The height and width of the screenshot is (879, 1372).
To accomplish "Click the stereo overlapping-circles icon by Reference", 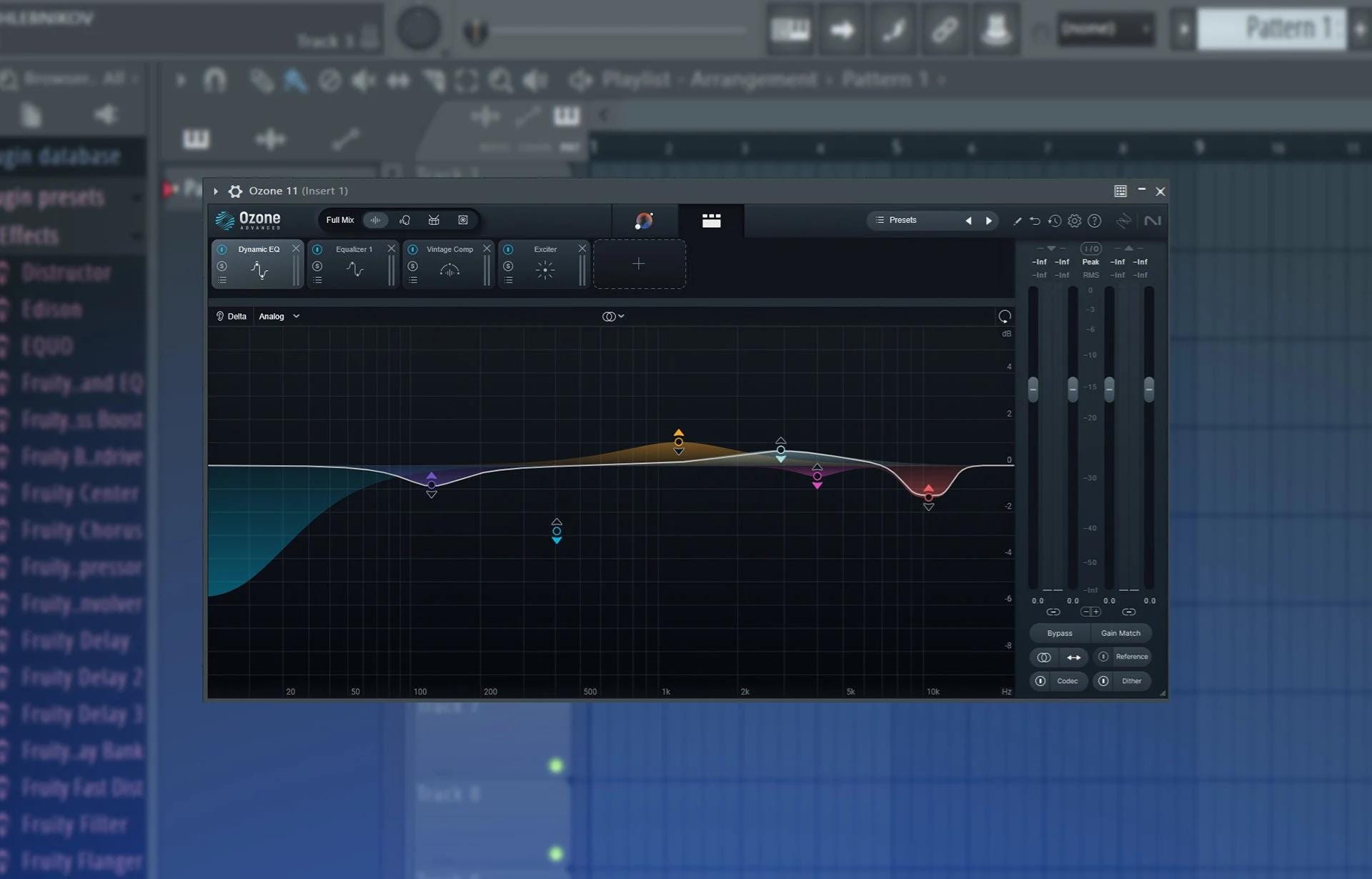I will [x=1044, y=657].
